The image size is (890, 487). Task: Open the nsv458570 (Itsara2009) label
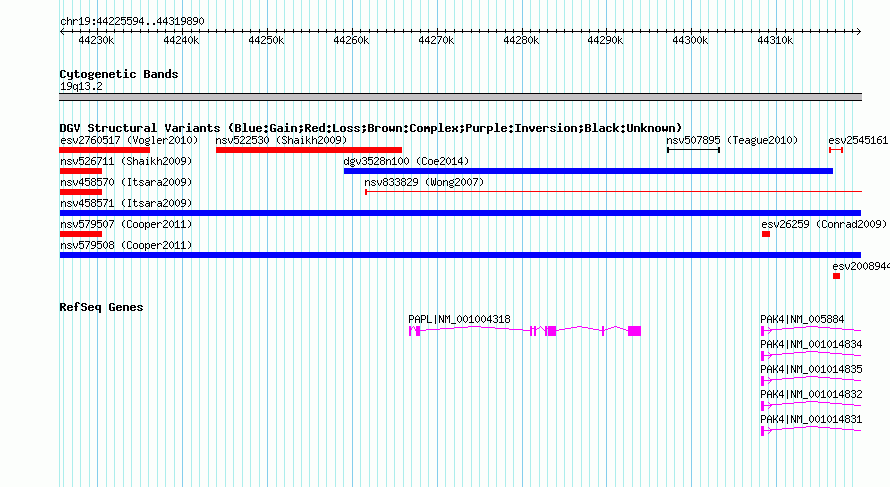tap(126, 182)
